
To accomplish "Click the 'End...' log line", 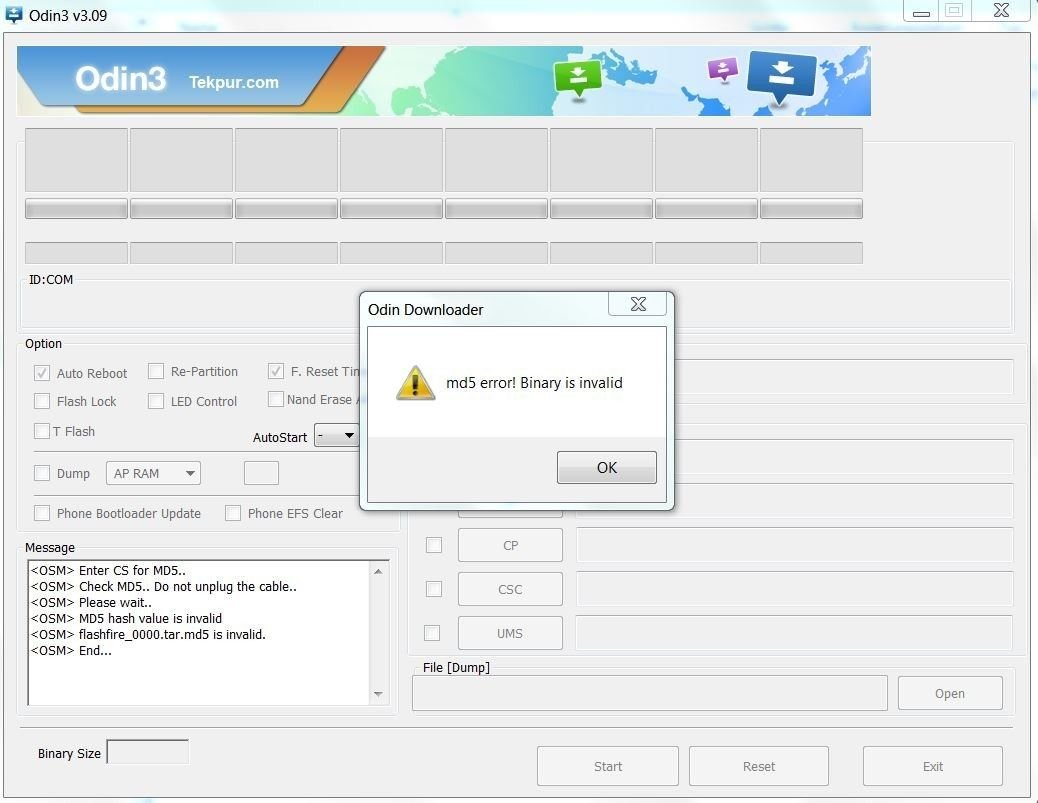I will 71,650.
